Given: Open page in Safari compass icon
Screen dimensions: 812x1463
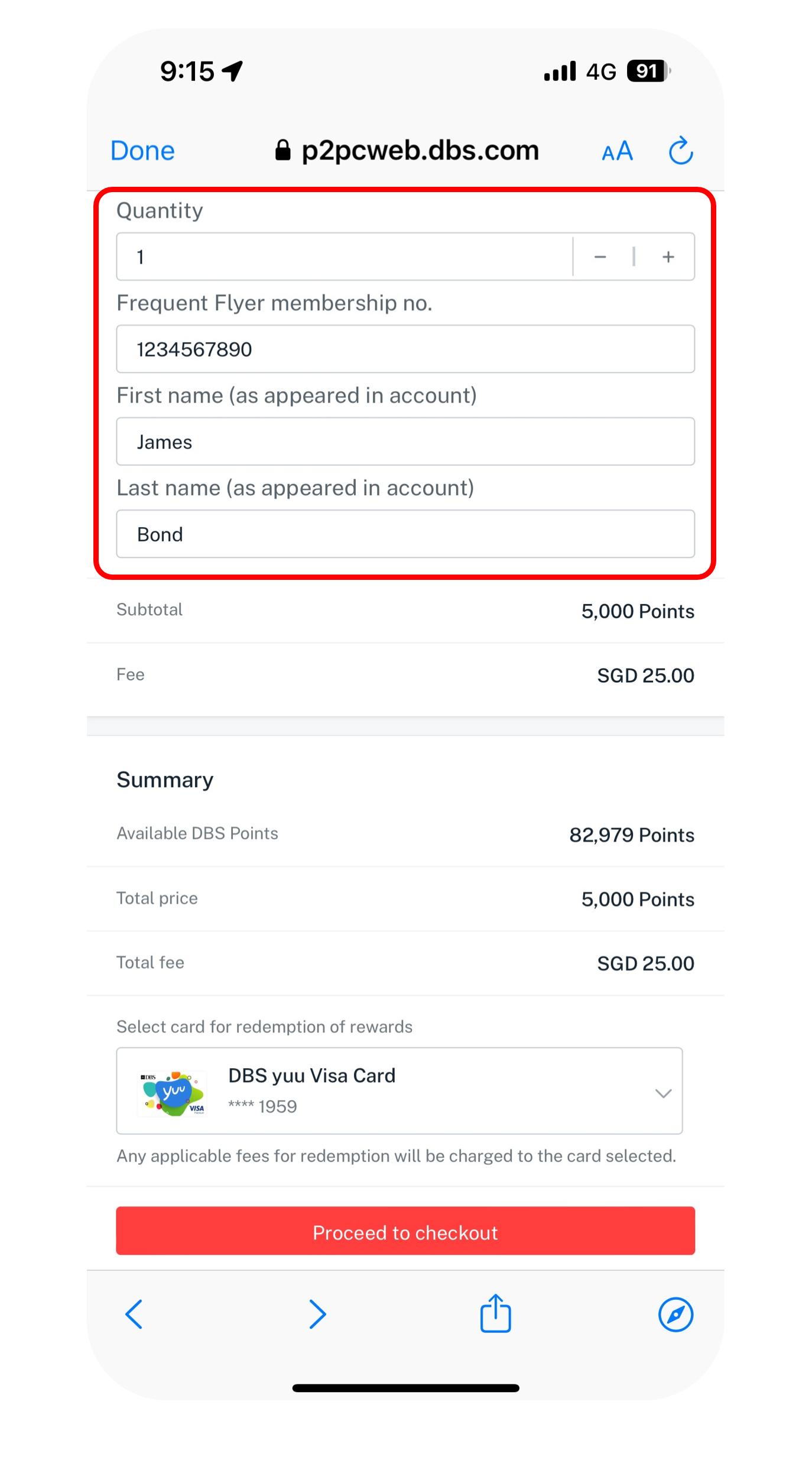Looking at the screenshot, I should [675, 1314].
